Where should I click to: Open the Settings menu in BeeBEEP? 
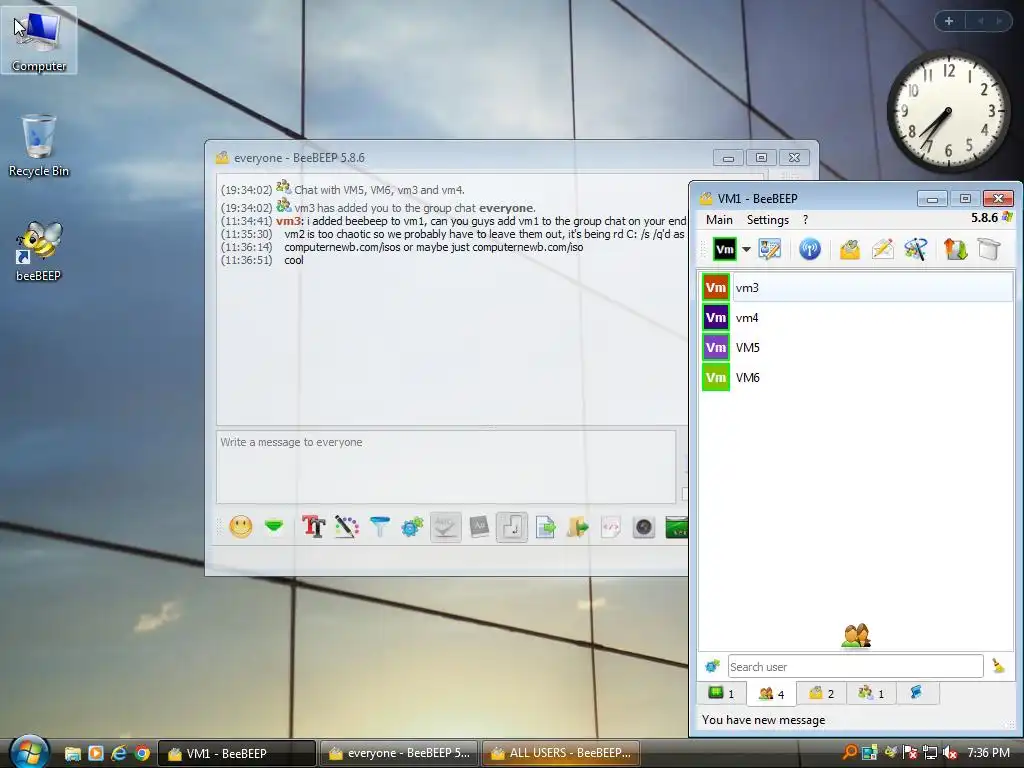[x=767, y=220]
